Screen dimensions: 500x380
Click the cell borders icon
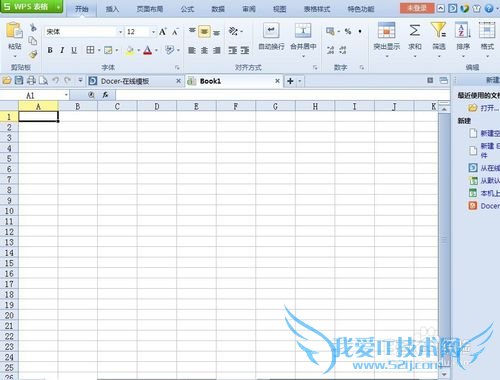coord(90,50)
